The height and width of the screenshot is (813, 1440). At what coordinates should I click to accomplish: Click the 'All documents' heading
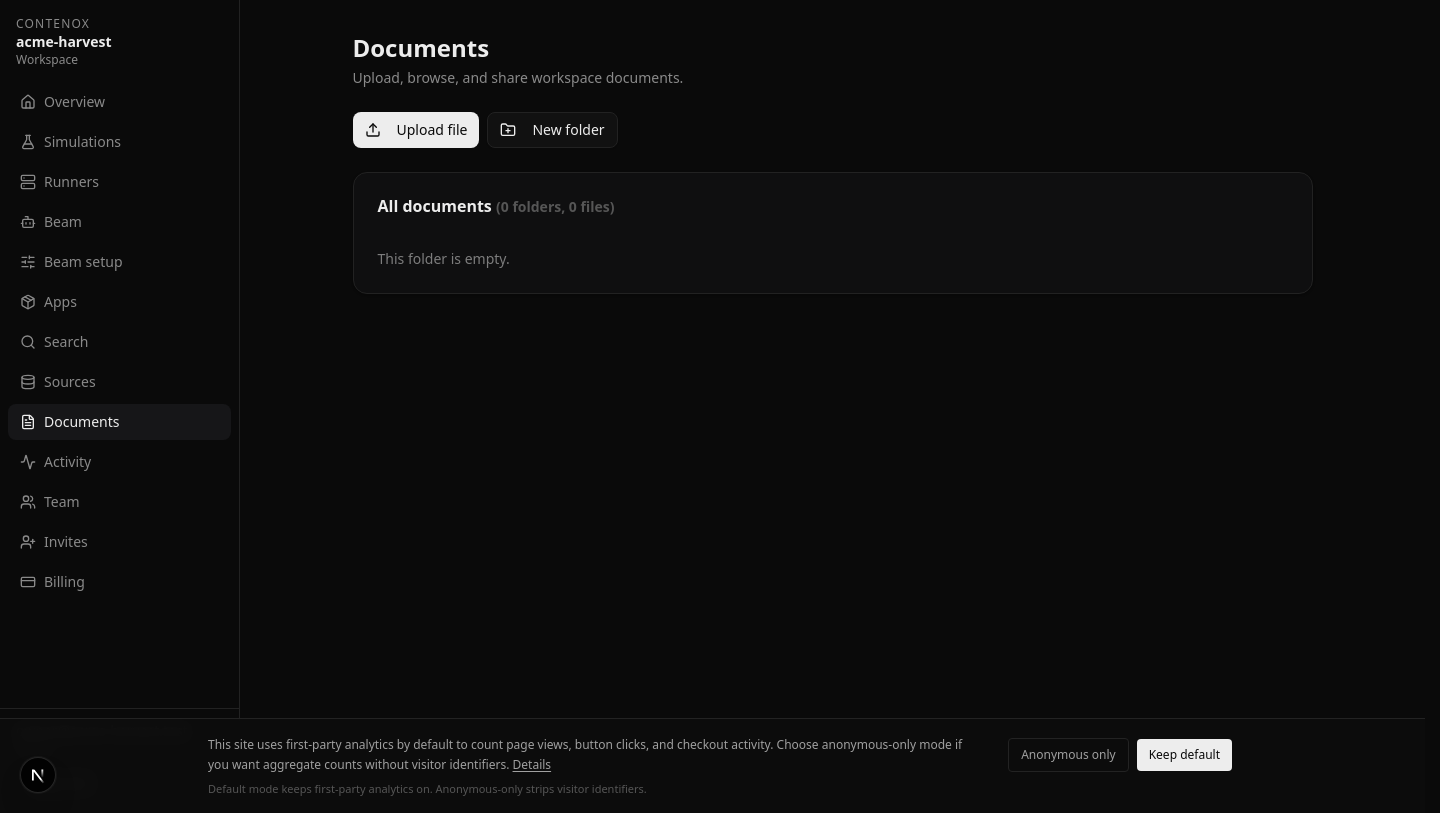click(434, 206)
